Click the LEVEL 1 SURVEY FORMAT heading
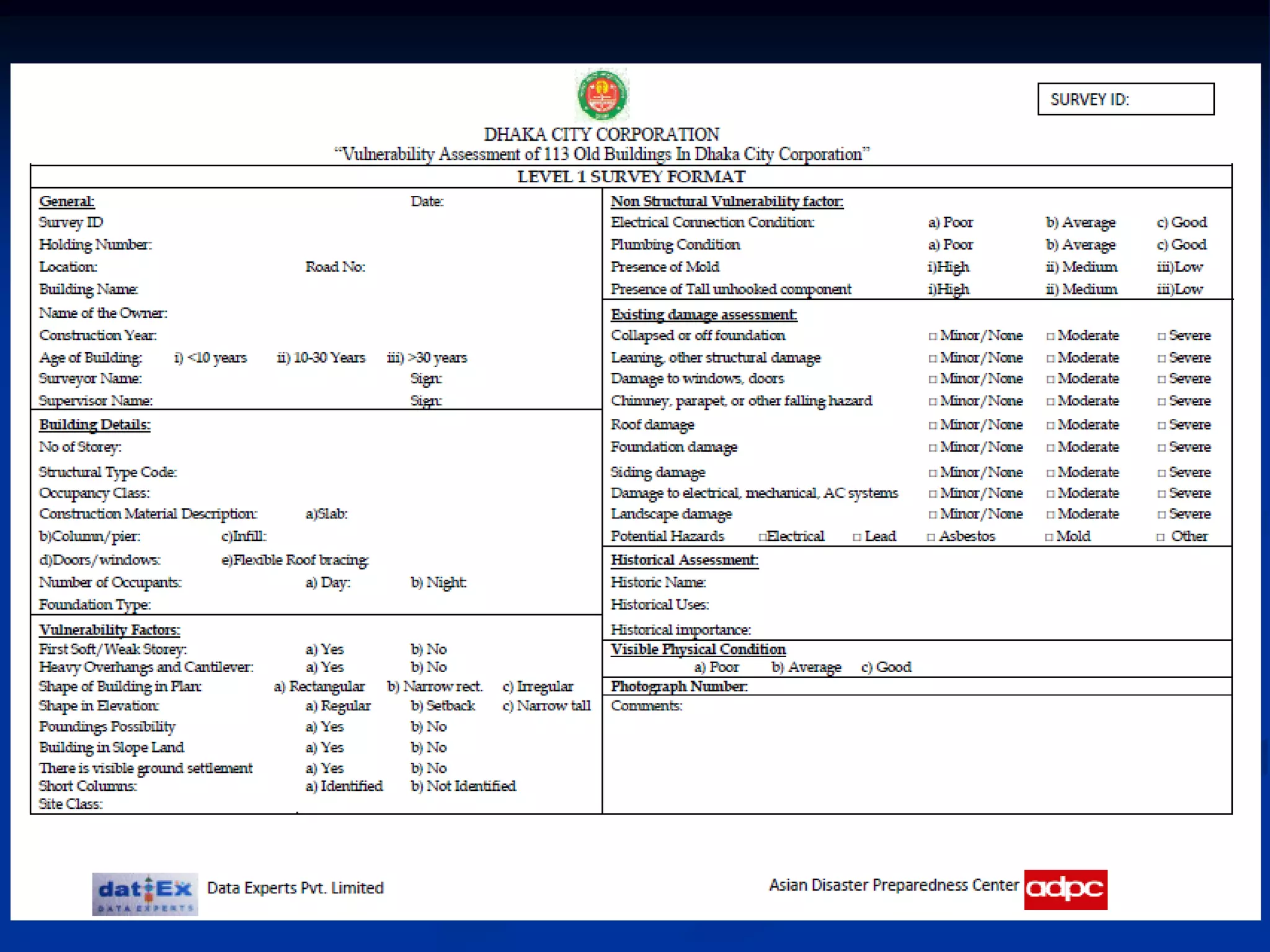Image resolution: width=1270 pixels, height=952 pixels. pyautogui.click(x=631, y=177)
